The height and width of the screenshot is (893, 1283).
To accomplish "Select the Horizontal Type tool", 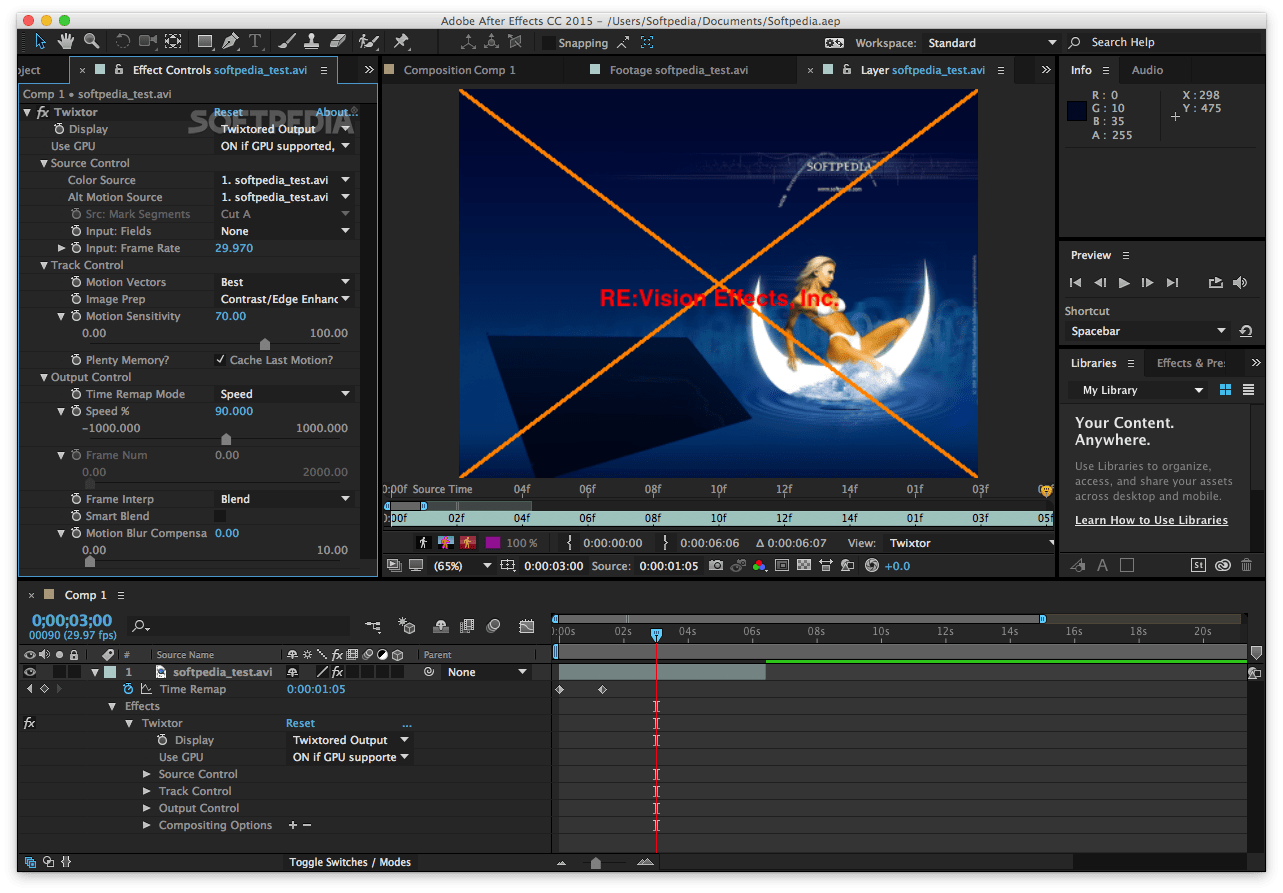I will [255, 41].
